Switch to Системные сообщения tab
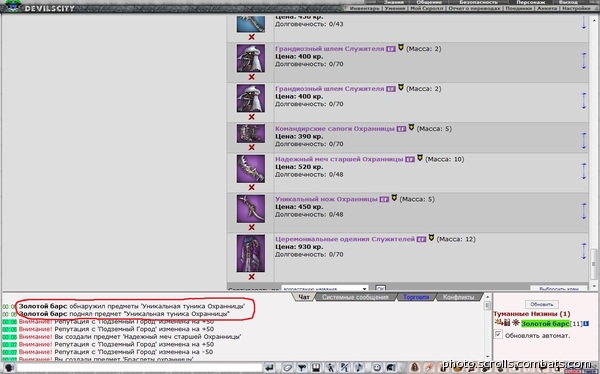Screen dimensions: 600x374 point(355,297)
